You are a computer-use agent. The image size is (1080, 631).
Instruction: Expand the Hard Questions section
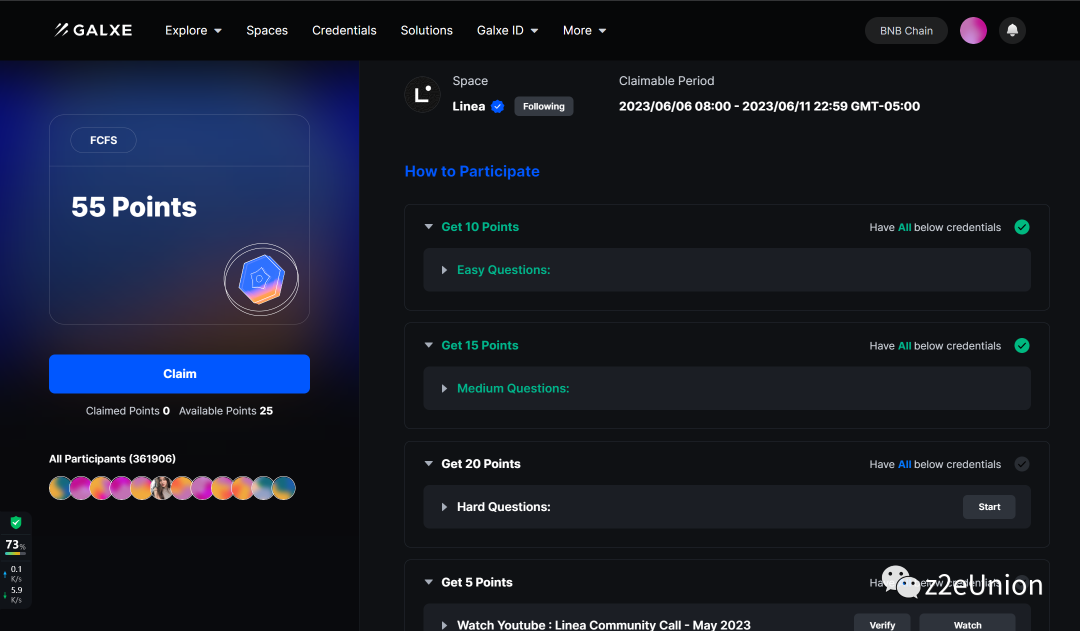pyautogui.click(x=445, y=507)
